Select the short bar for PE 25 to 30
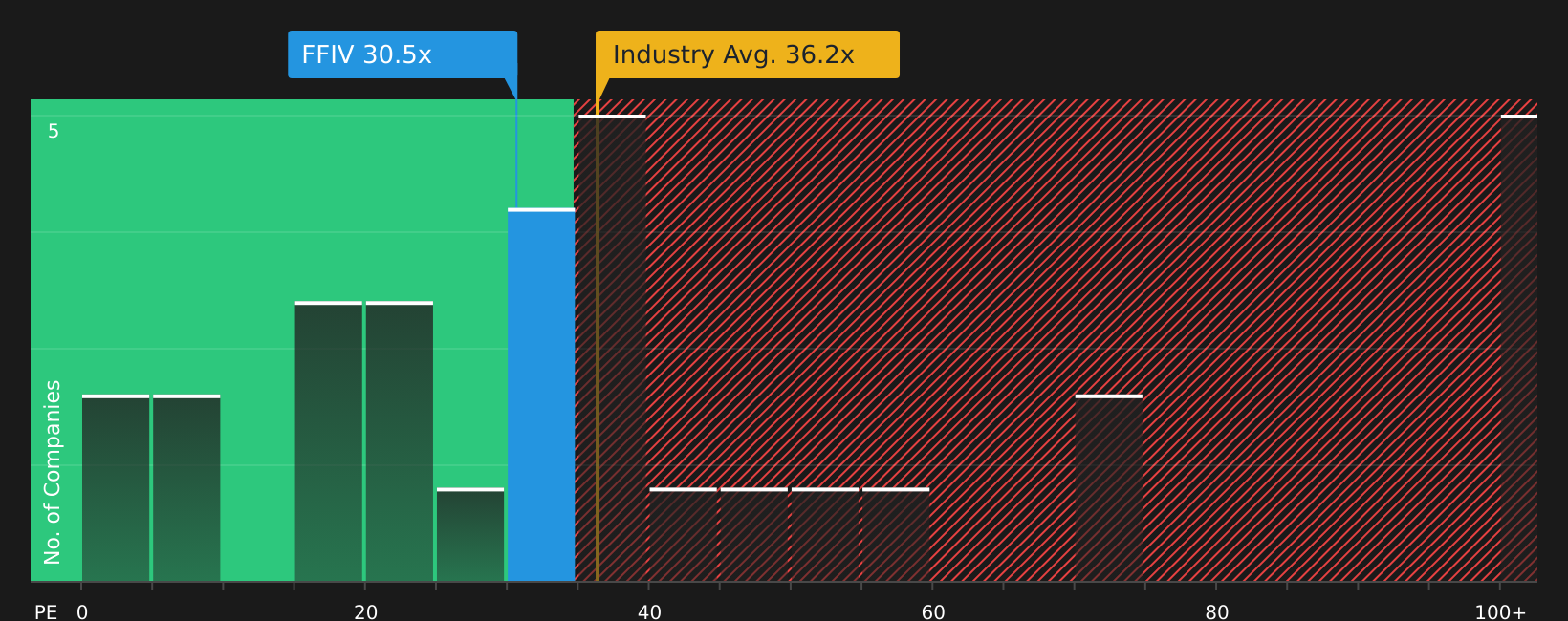The width and height of the screenshot is (1568, 621). (x=470, y=534)
